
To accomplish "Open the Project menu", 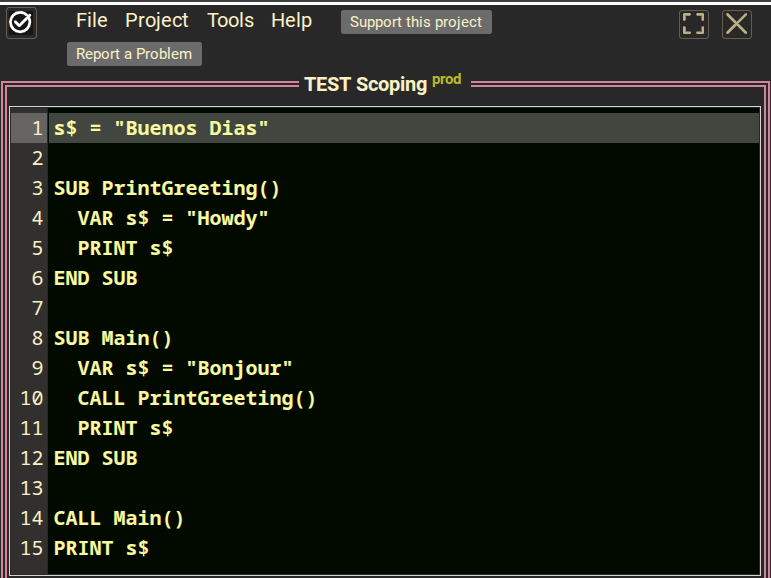I will [x=157, y=21].
